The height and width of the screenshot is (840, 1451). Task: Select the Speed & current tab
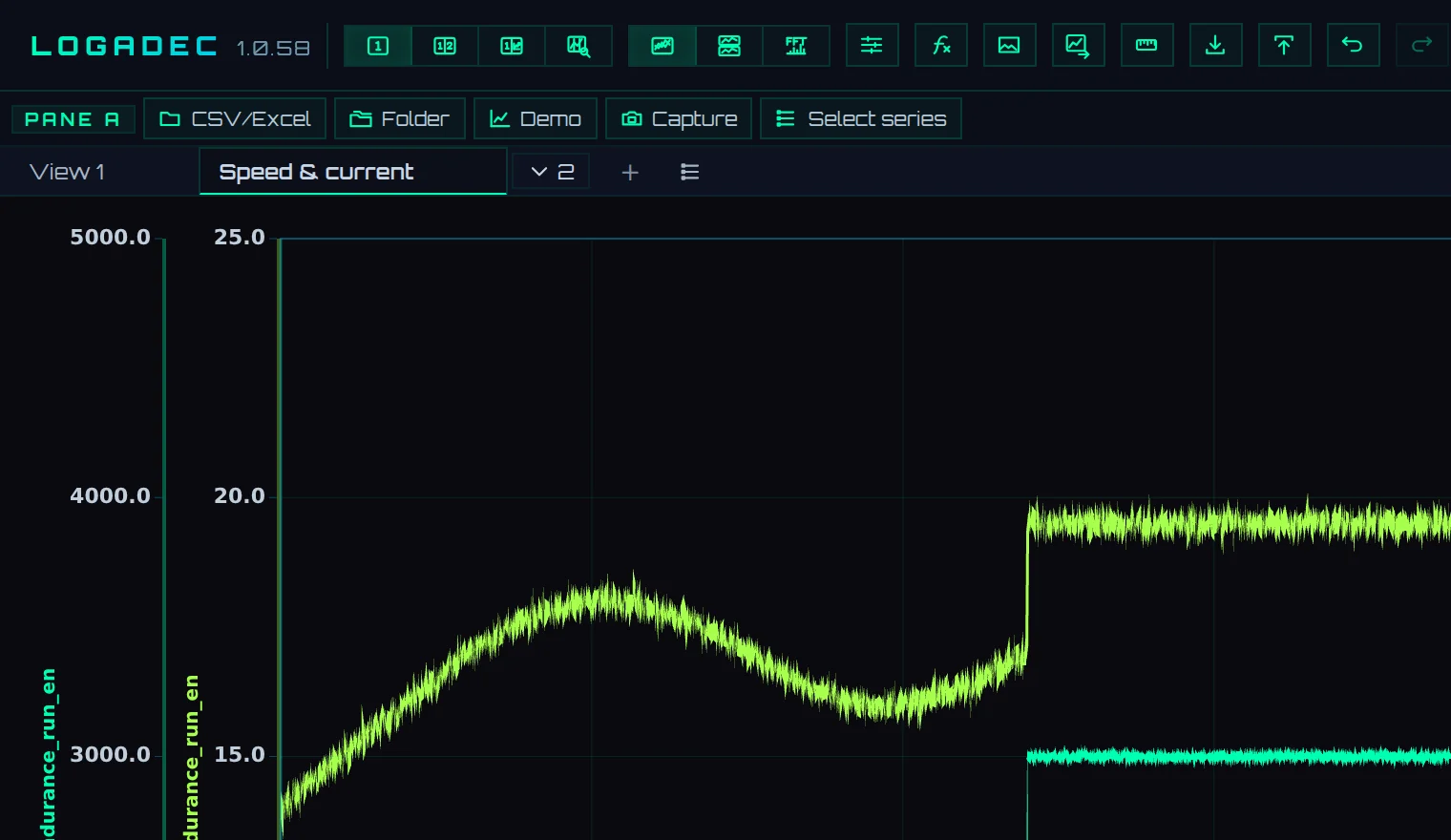point(353,172)
